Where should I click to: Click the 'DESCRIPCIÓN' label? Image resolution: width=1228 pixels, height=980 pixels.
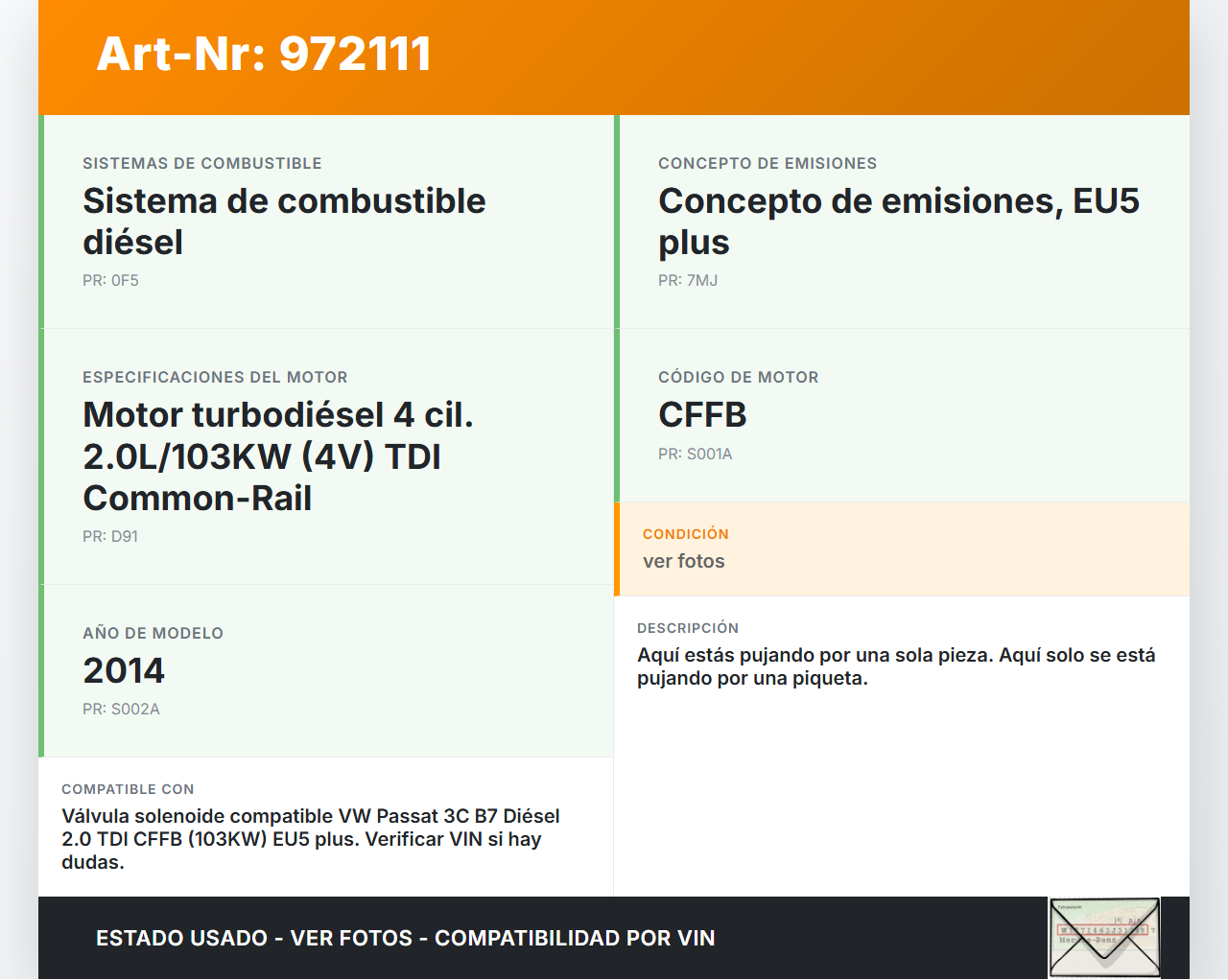tap(688, 628)
